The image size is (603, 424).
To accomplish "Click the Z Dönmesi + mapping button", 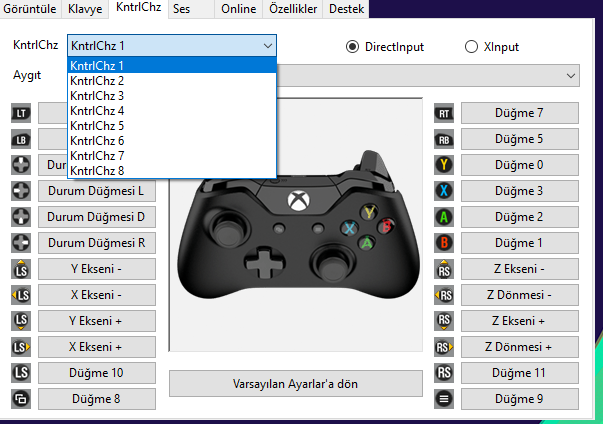I will coord(520,347).
